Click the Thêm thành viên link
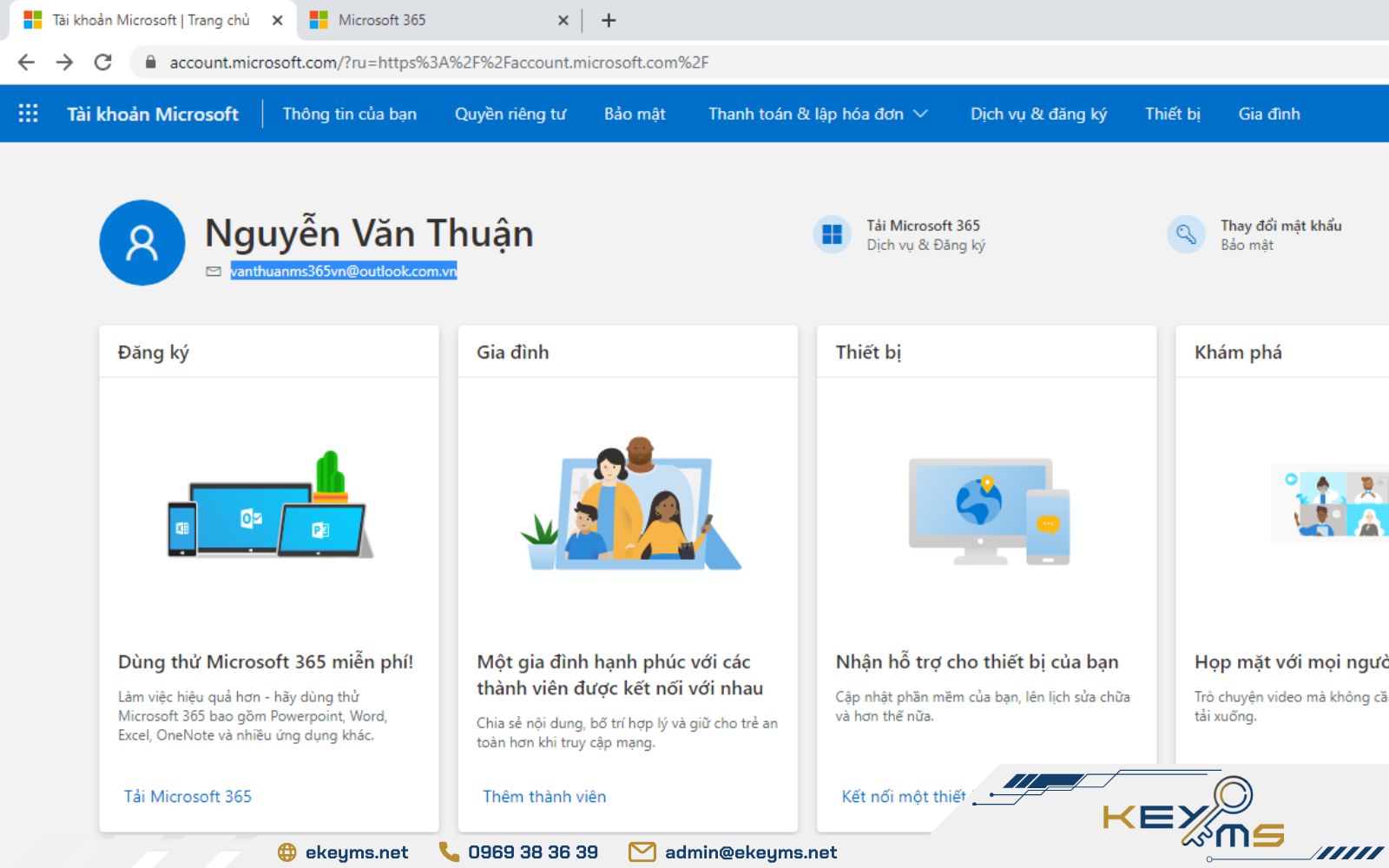Image resolution: width=1389 pixels, height=868 pixels. click(544, 796)
